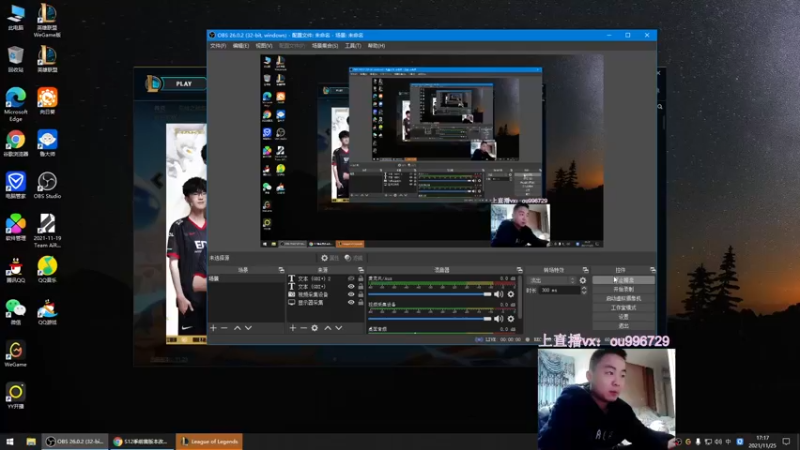Image resolution: width=800 pixels, height=450 pixels.
Task: Click the 混音器 panel vertical scrollbar
Action: (520, 297)
